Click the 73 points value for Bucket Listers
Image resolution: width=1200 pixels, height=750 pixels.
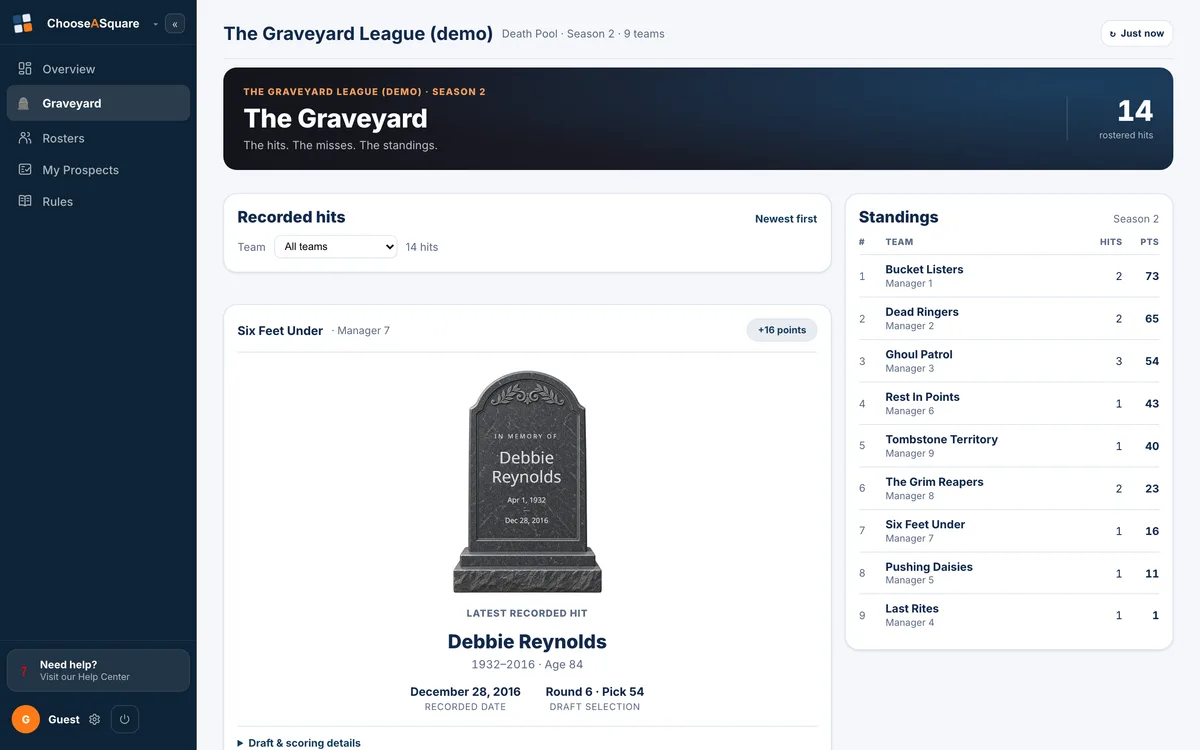pos(1152,276)
